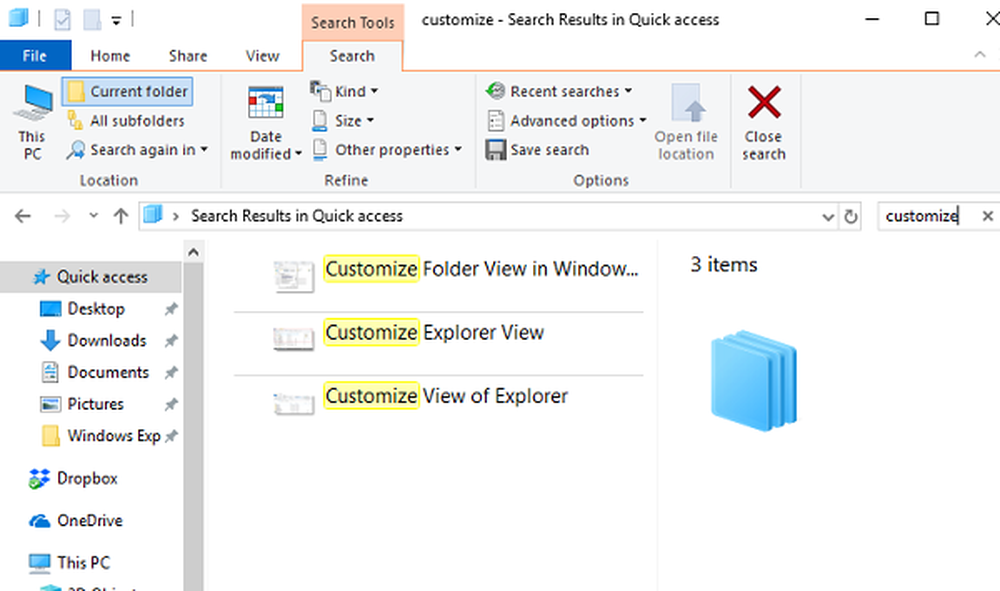Open the File menu tab
The width and height of the screenshot is (1000, 591).
click(34, 57)
